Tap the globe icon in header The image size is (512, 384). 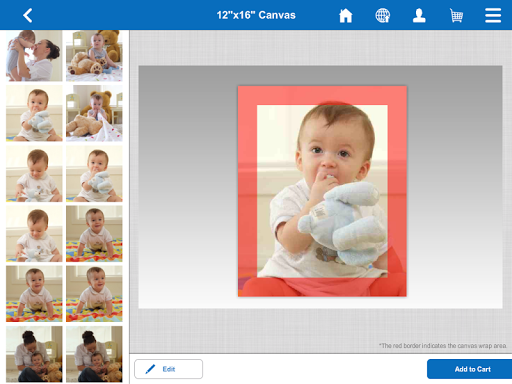[383, 15]
